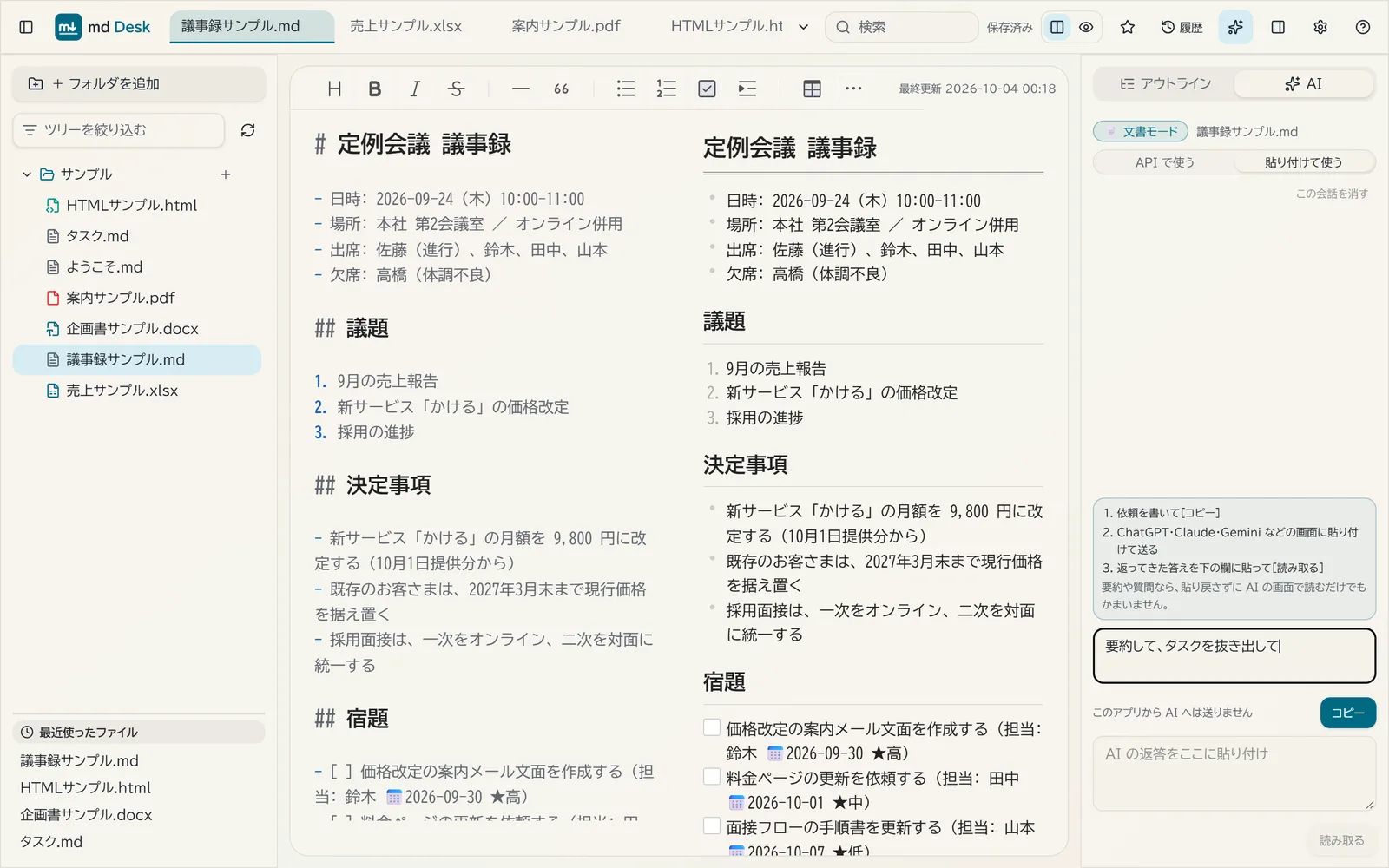Click the md Desk logo
This screenshot has width=1389, height=868.
pos(102,27)
